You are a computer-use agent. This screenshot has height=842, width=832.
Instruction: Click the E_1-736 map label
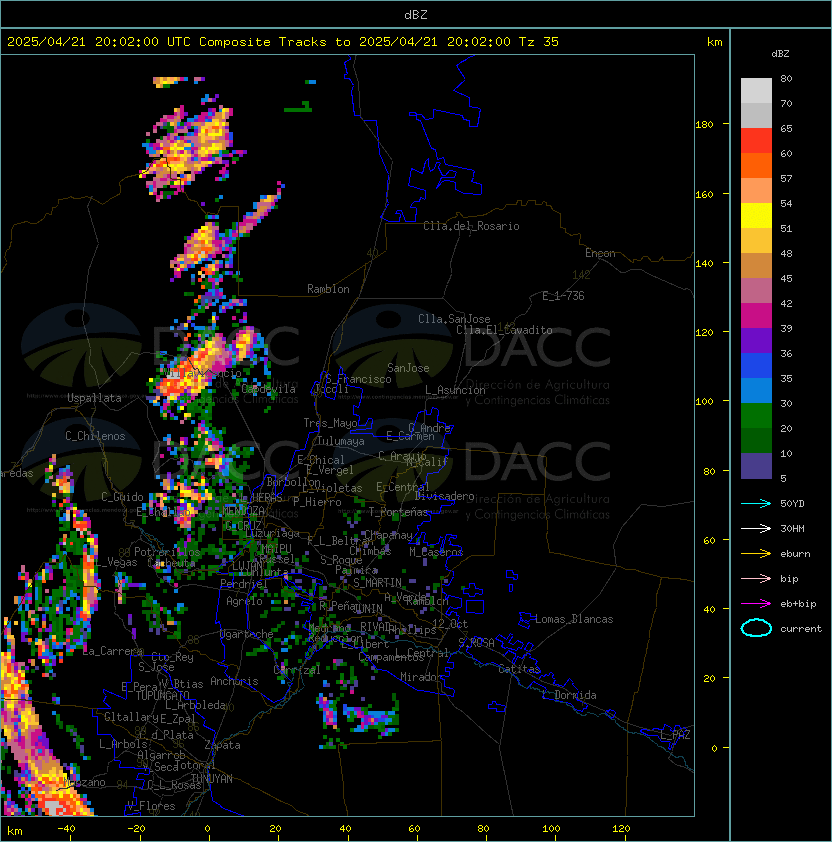point(563,296)
